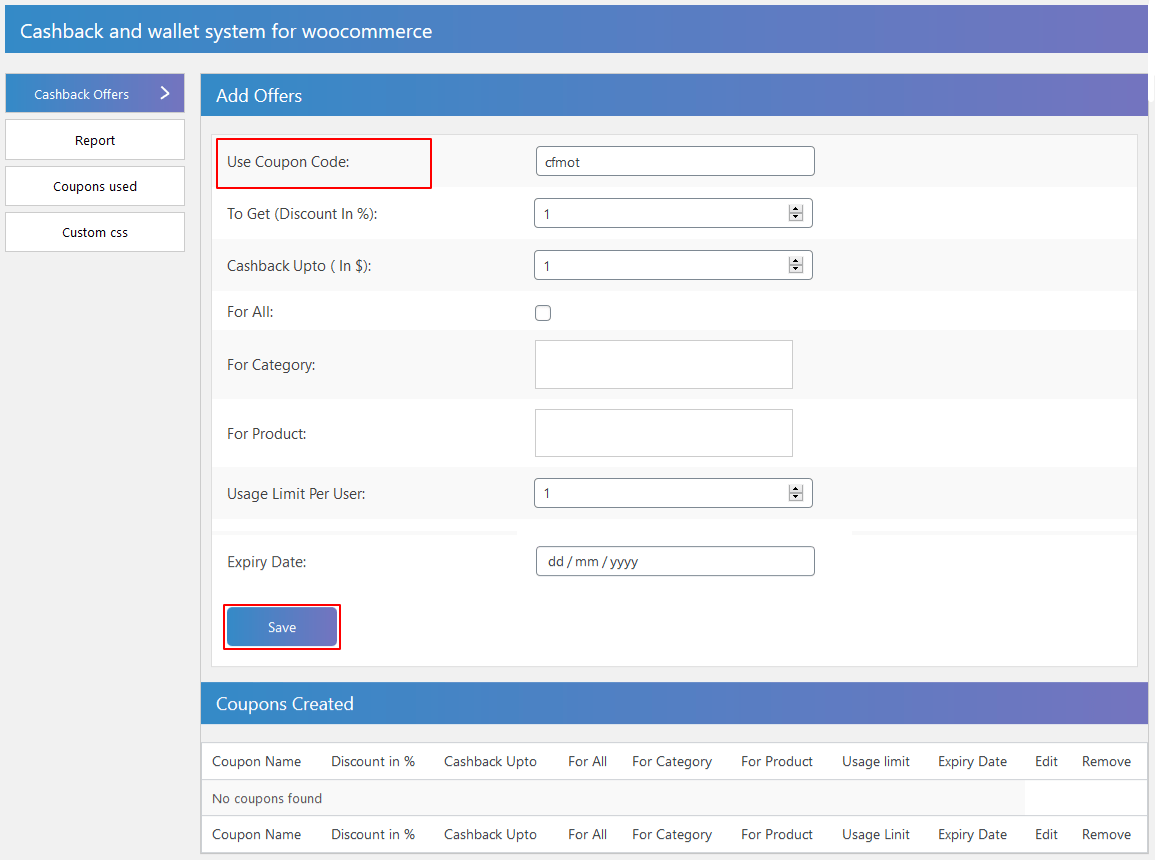
Task: Click the Coupon Name footer column label
Action: (x=256, y=834)
